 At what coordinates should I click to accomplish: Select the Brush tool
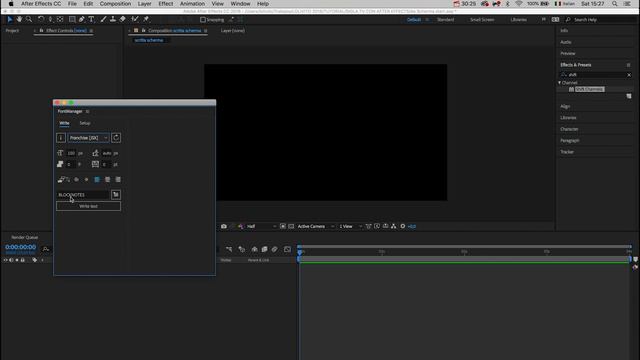pyautogui.click(x=103, y=19)
